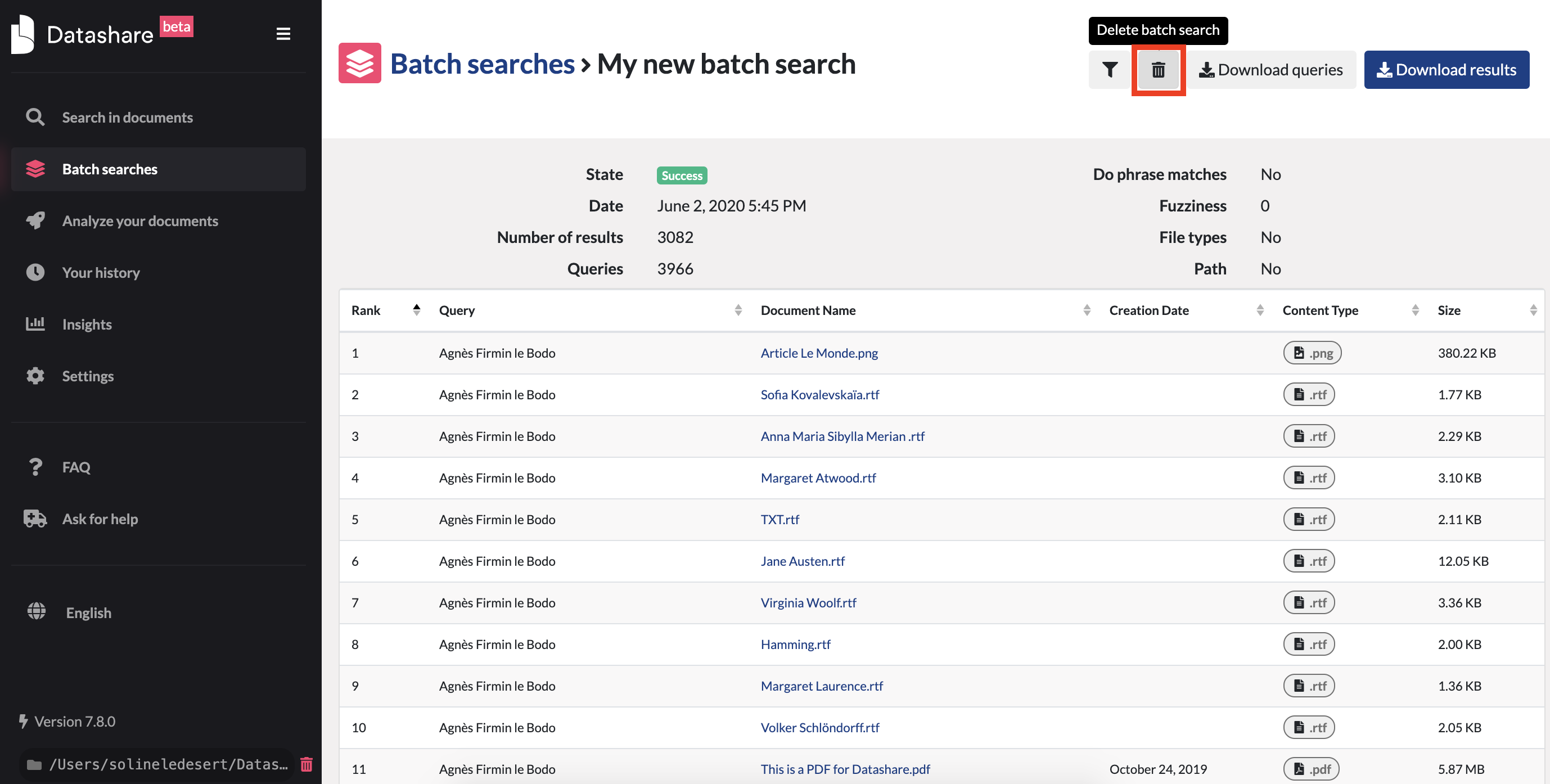1550x784 pixels.
Task: Click the magnifier icon beside Search in documents
Action: point(35,117)
